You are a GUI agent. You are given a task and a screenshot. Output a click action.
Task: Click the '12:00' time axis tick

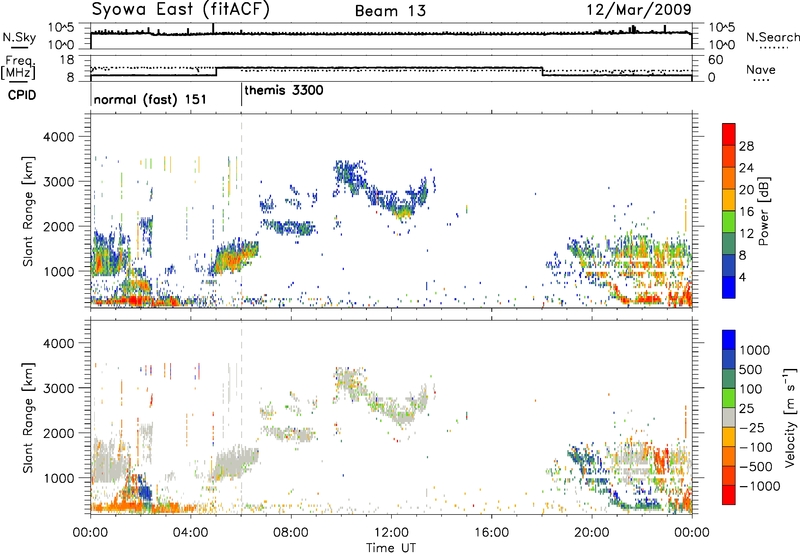pos(391,533)
